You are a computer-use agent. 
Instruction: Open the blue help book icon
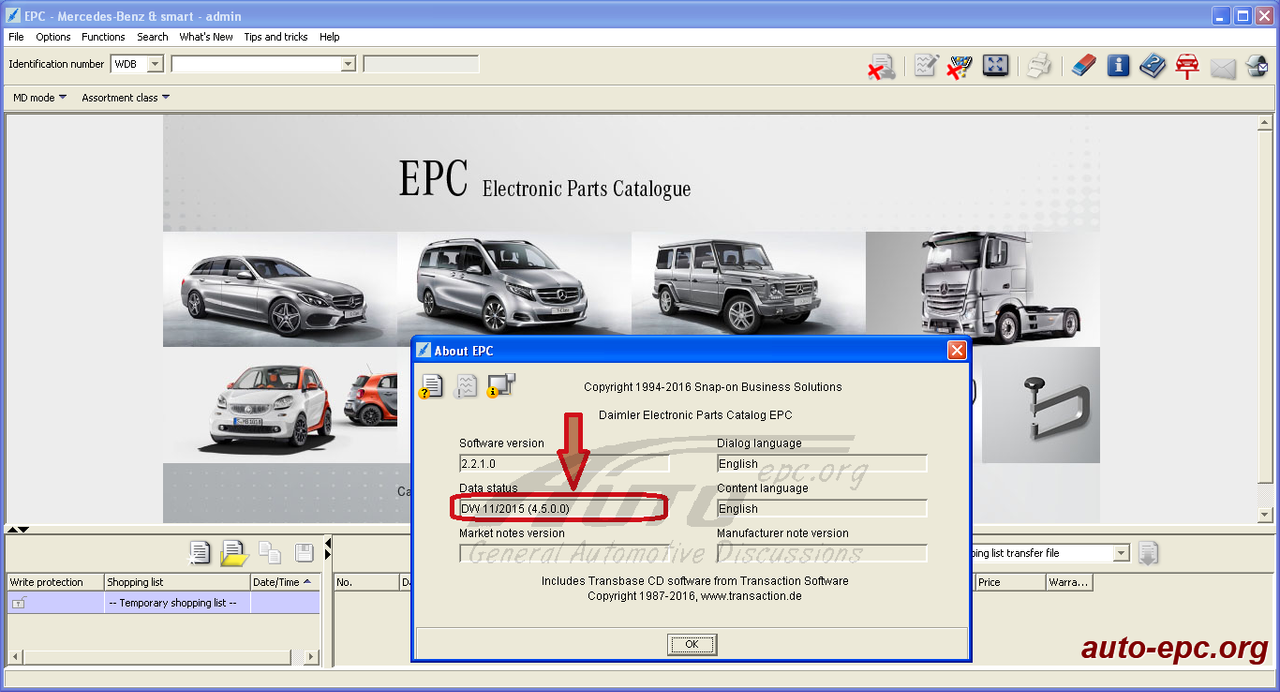tap(1152, 66)
